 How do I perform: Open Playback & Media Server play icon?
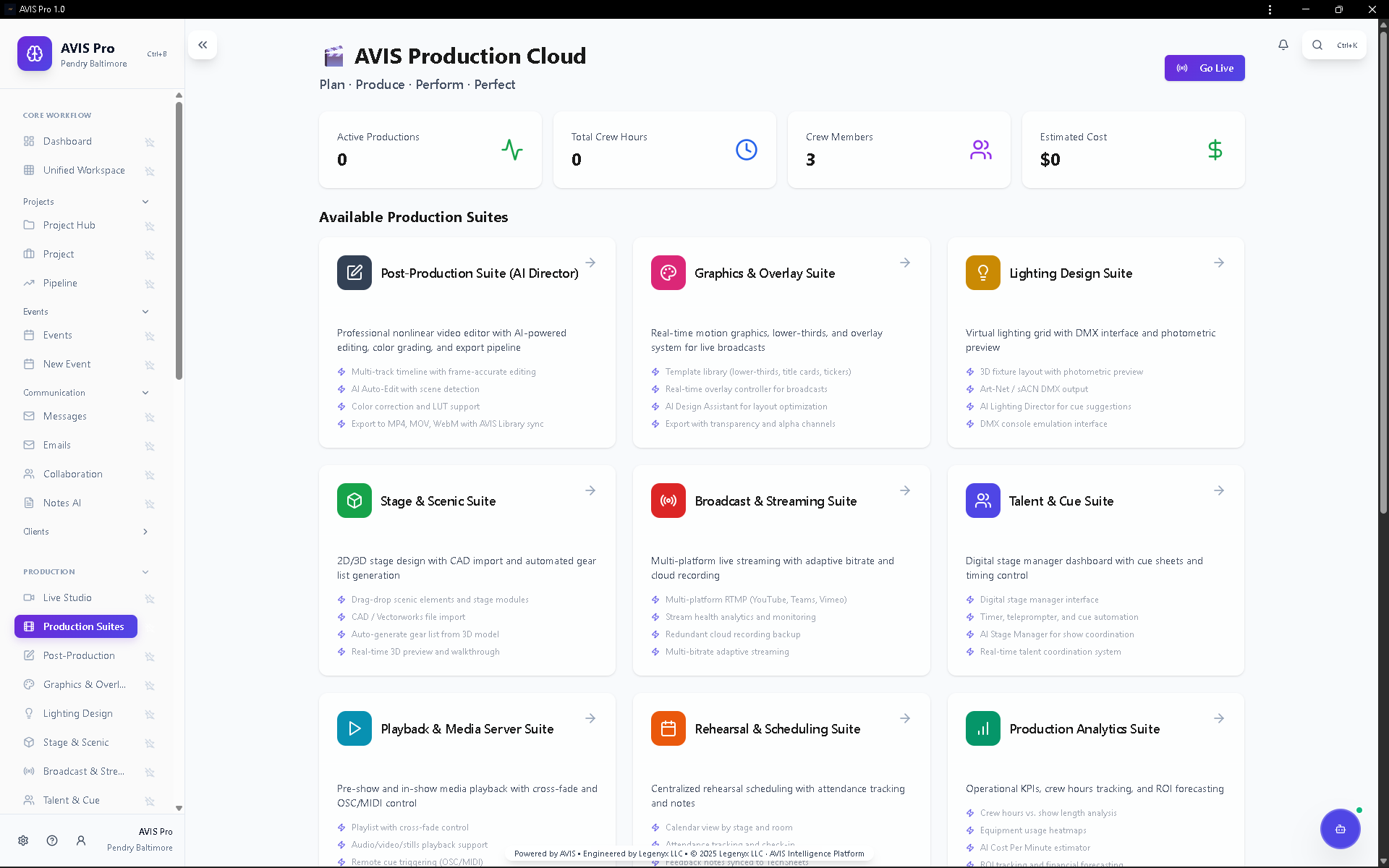(354, 728)
